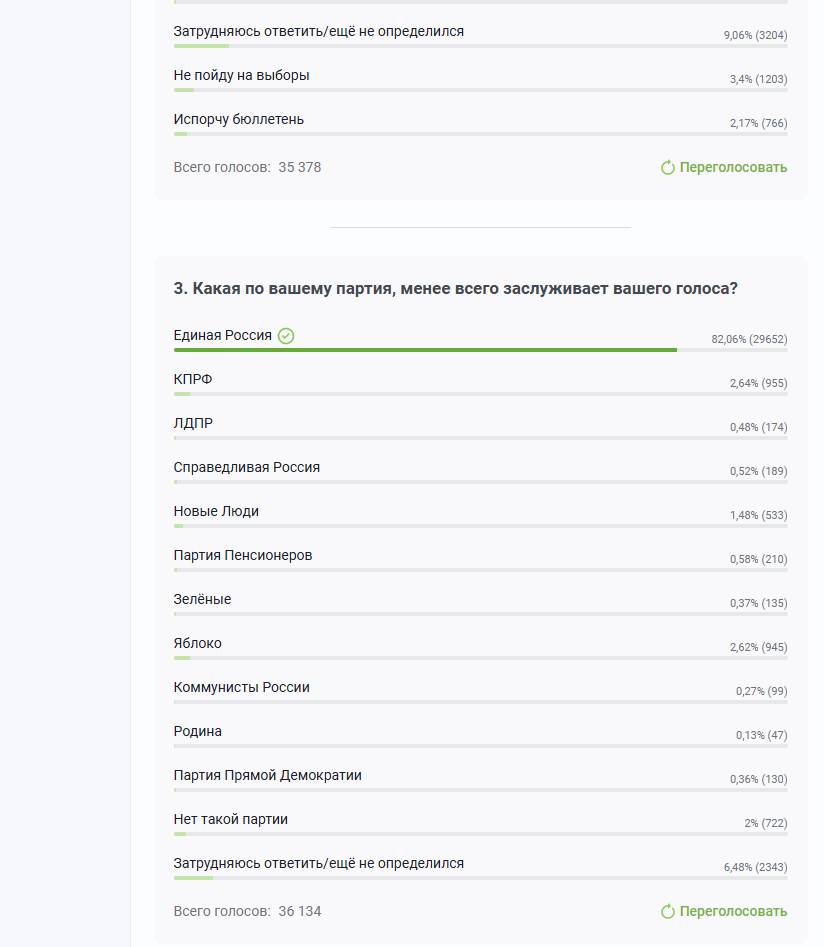
Task: Click the 0,27% (99) result value
Action: (761, 692)
